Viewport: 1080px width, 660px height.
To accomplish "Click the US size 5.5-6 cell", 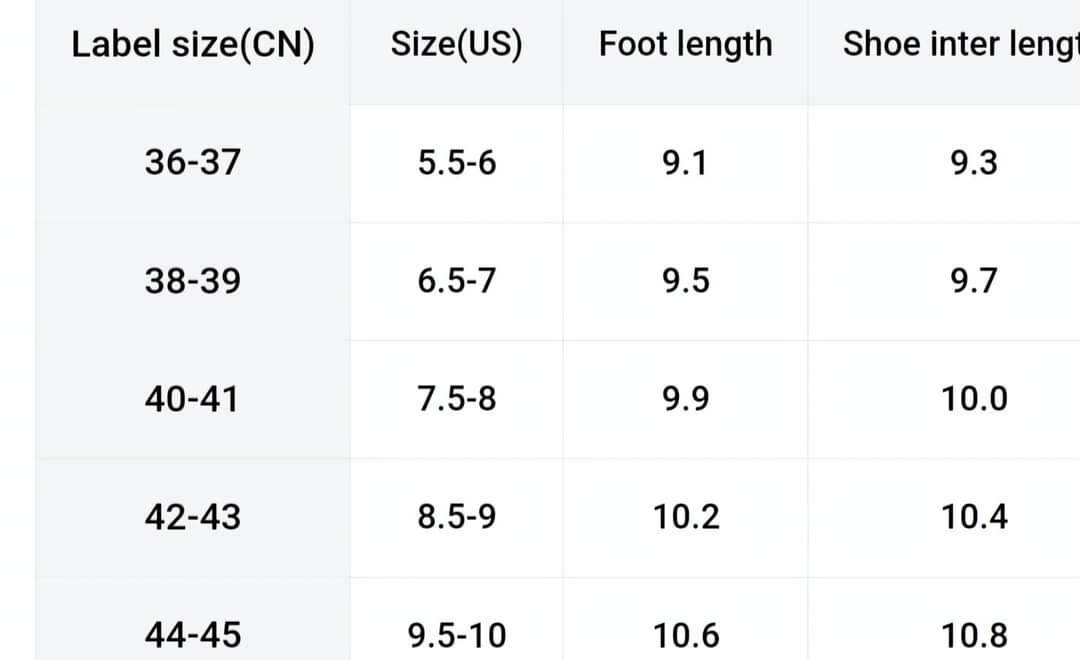I will (x=456, y=162).
